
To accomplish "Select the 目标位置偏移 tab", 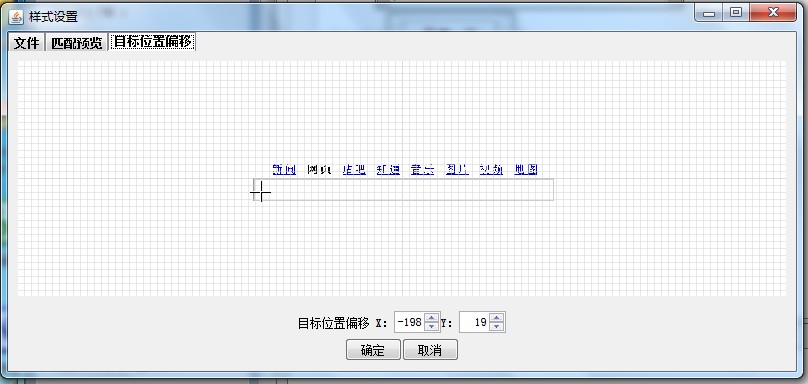I will pos(152,42).
